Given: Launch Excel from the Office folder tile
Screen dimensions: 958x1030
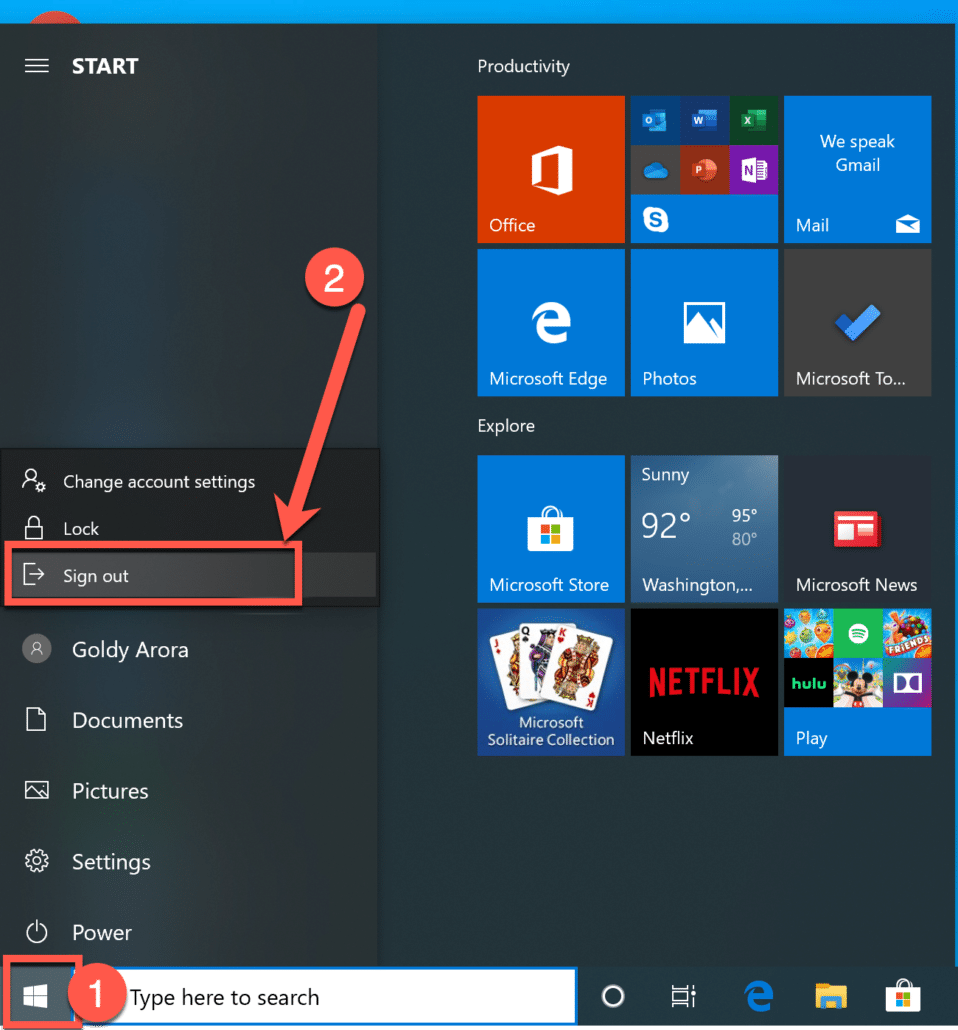Looking at the screenshot, I should pos(754,121).
